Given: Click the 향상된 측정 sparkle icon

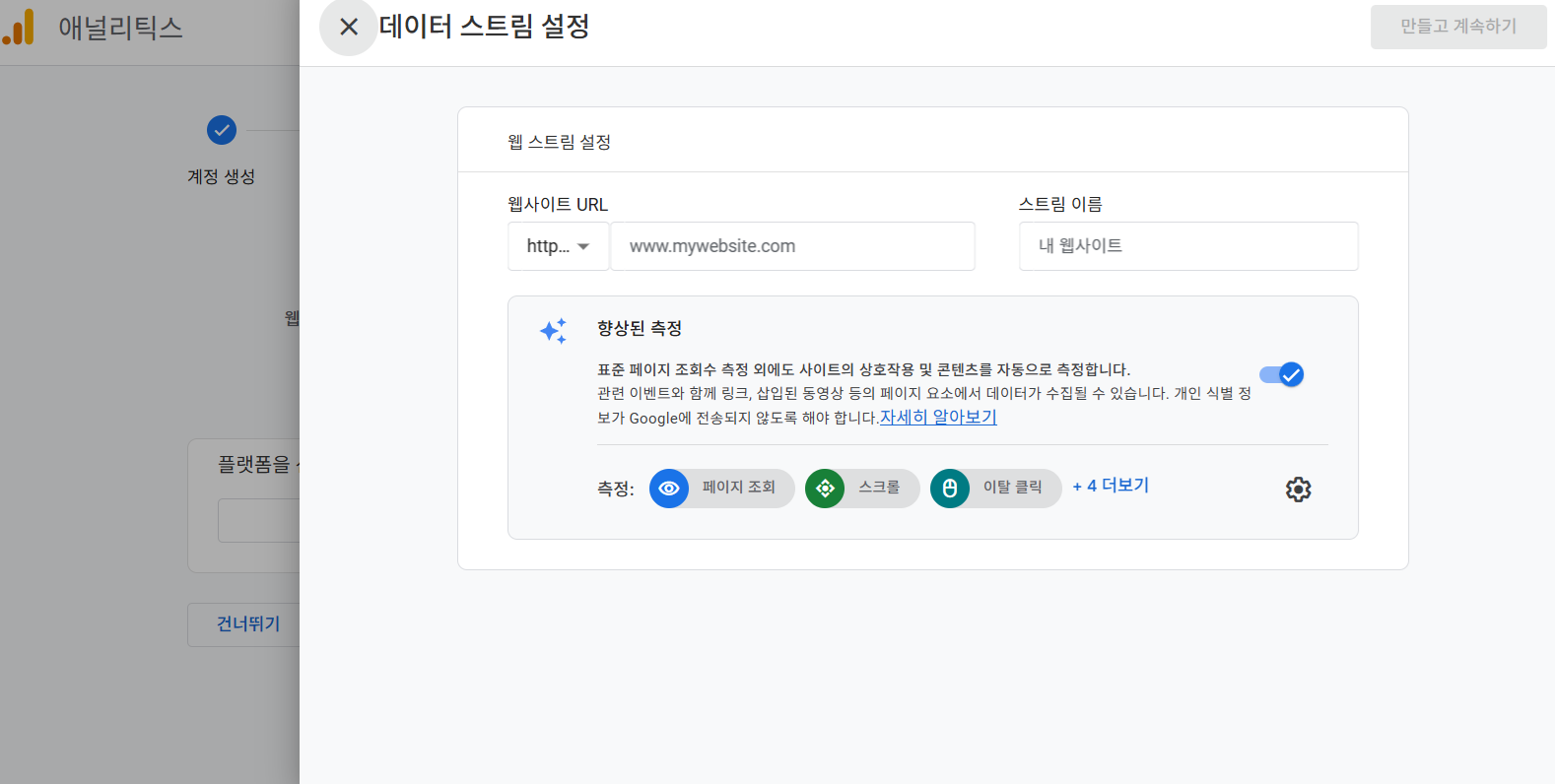Looking at the screenshot, I should 554,331.
